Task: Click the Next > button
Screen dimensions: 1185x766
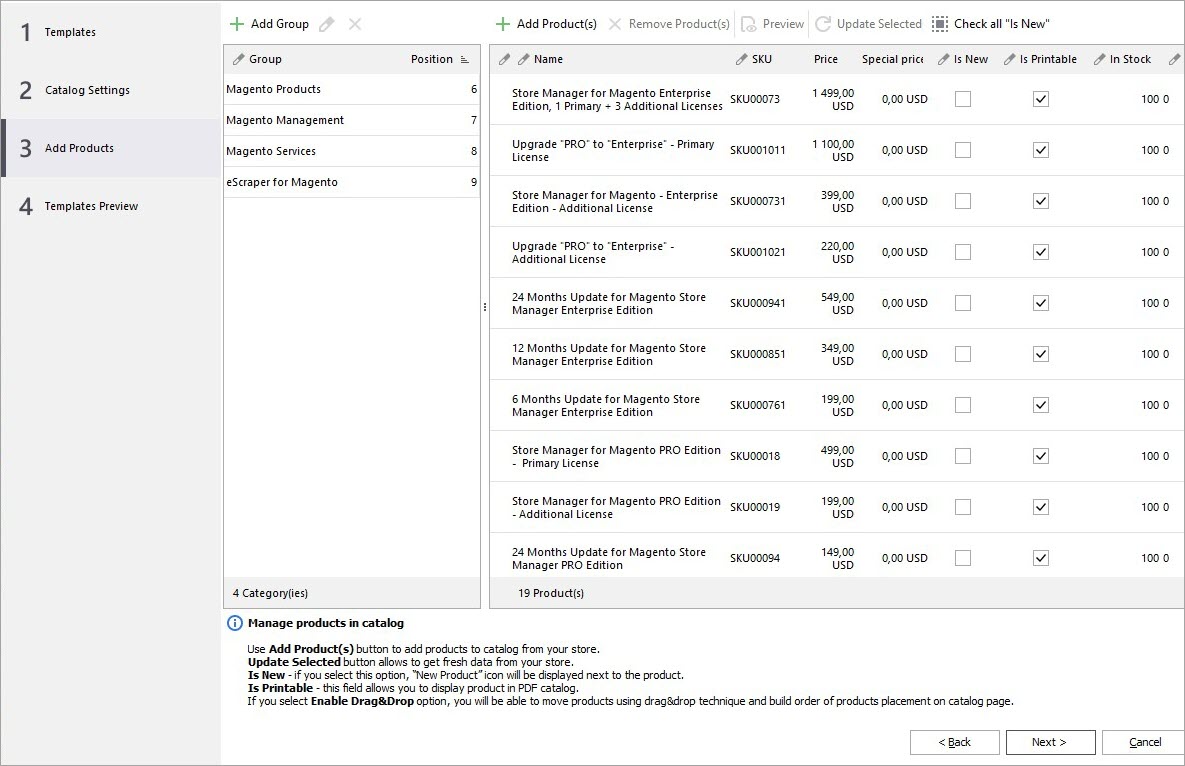Action: click(1050, 742)
